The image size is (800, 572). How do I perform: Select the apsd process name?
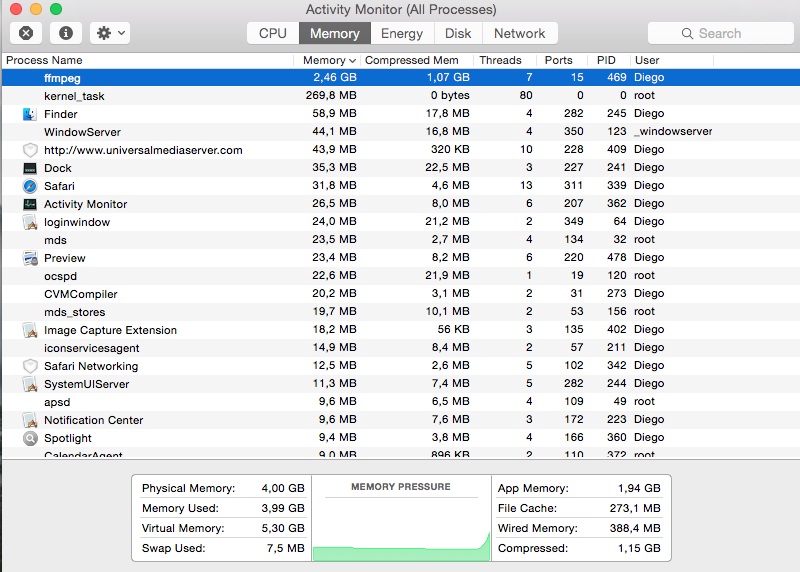(57, 402)
